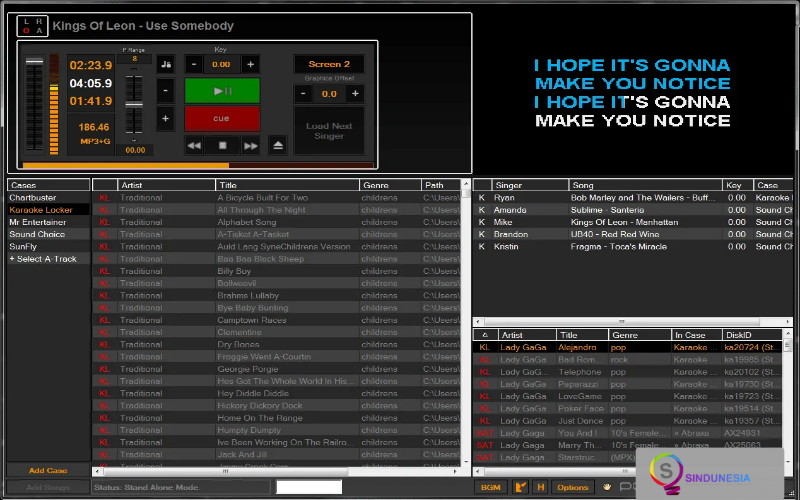Click the music-note key lock icon

pos(165,64)
